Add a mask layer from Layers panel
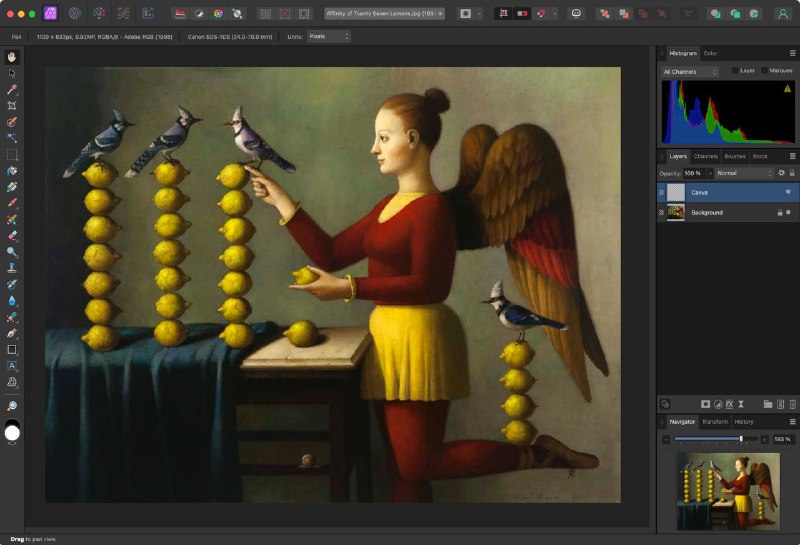The height and width of the screenshot is (545, 800). [x=705, y=404]
